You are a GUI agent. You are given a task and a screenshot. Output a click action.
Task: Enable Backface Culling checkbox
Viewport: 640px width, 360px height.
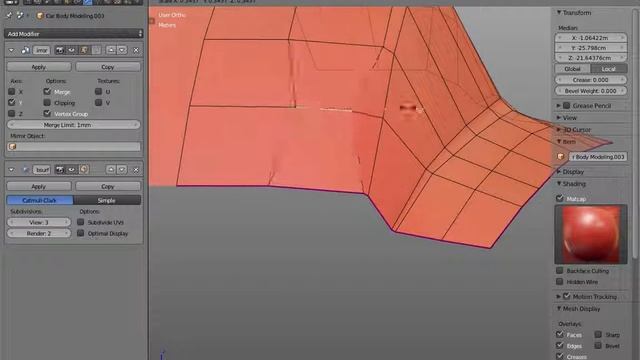tap(560, 271)
